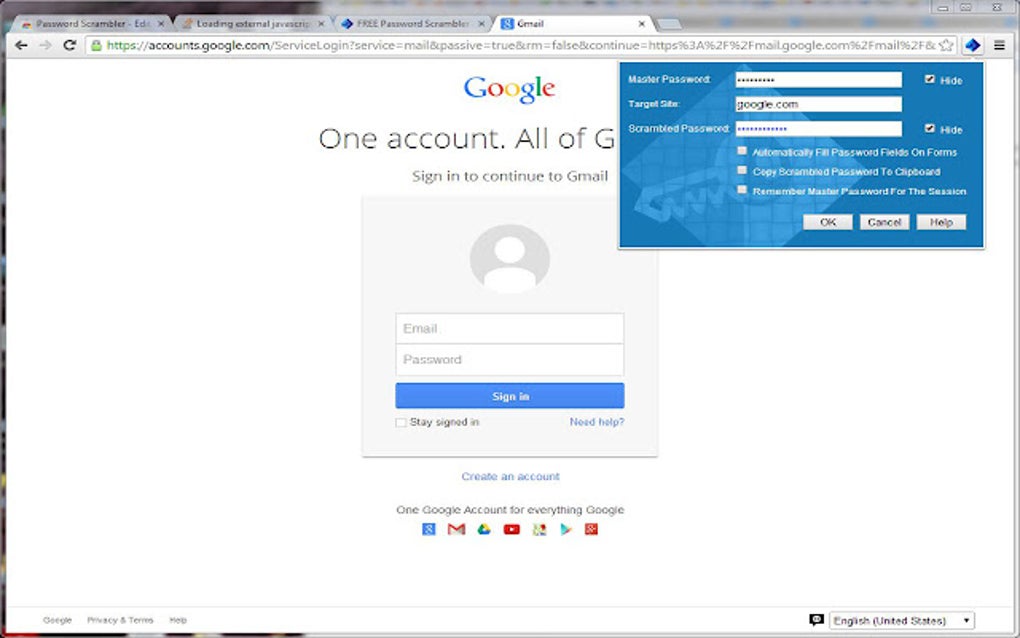
Task: Toggle Hide checkbox for Master Password
Action: tap(930, 79)
